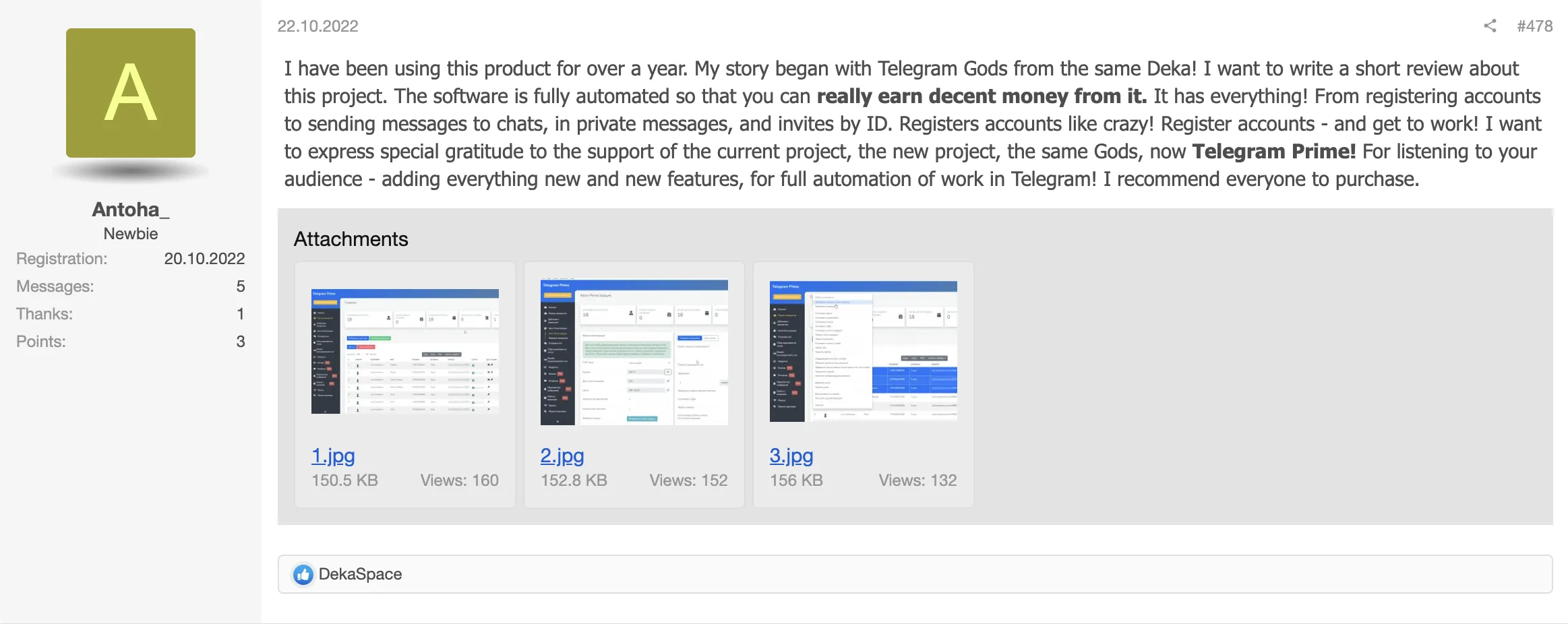This screenshot has width=1568, height=624.
Task: Click the Points count of 3
Action: tap(240, 341)
